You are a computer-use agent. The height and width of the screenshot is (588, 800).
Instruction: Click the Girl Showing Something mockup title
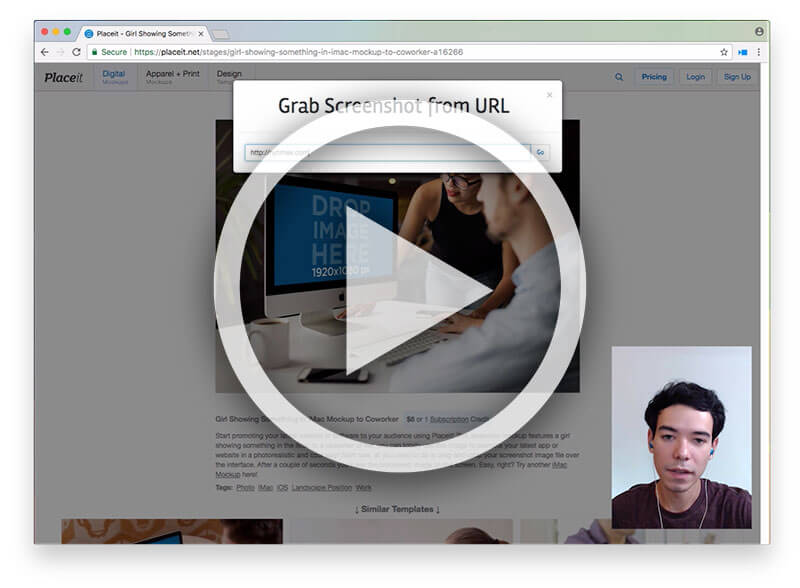[x=307, y=419]
